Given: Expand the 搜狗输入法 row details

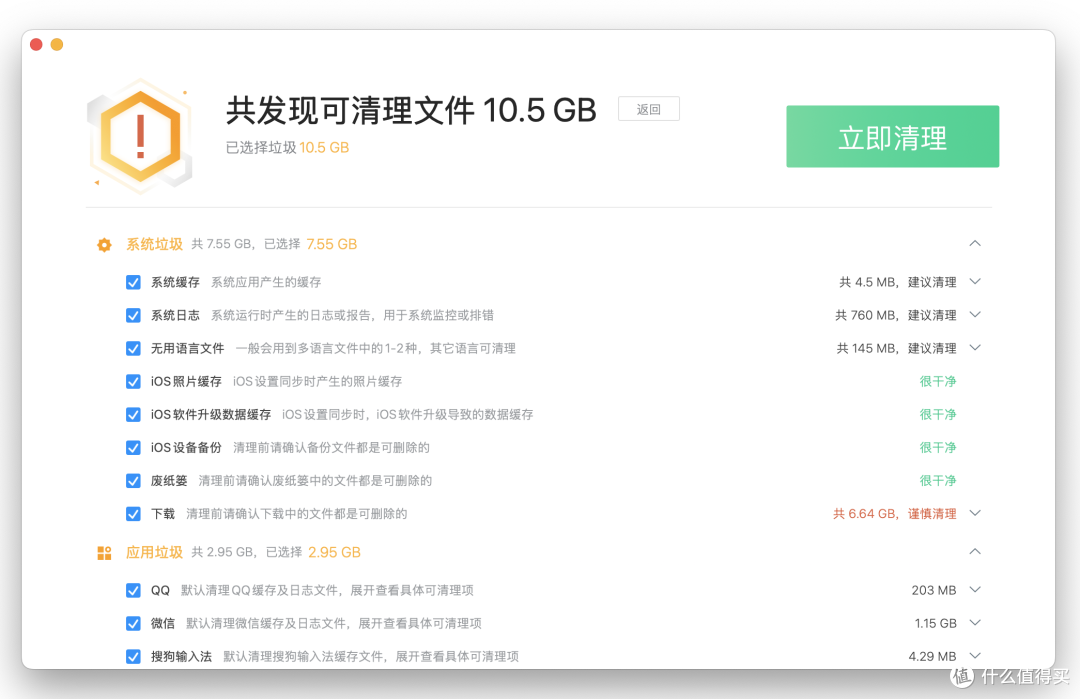Looking at the screenshot, I should coord(975,656).
